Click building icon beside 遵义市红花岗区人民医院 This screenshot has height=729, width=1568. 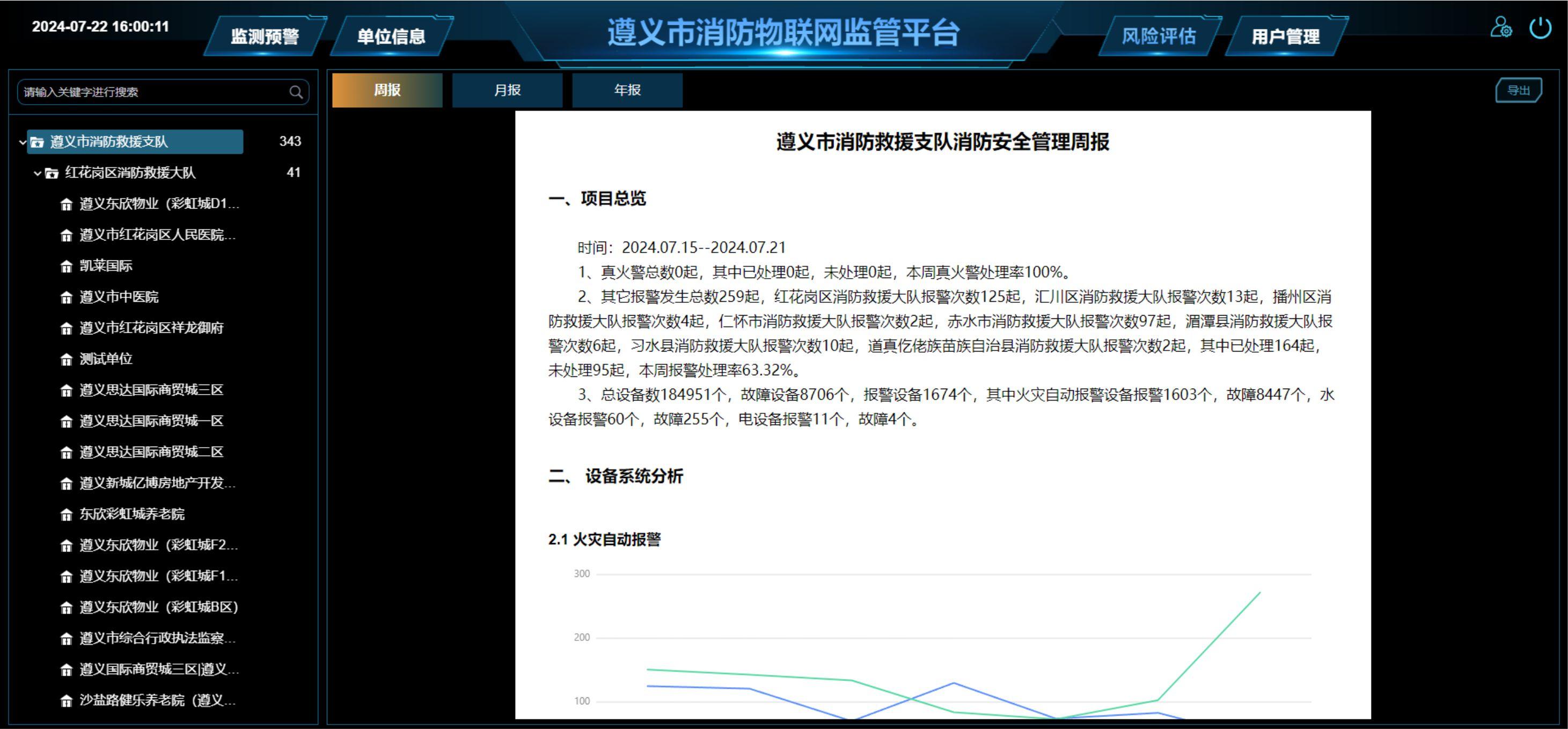coord(67,235)
